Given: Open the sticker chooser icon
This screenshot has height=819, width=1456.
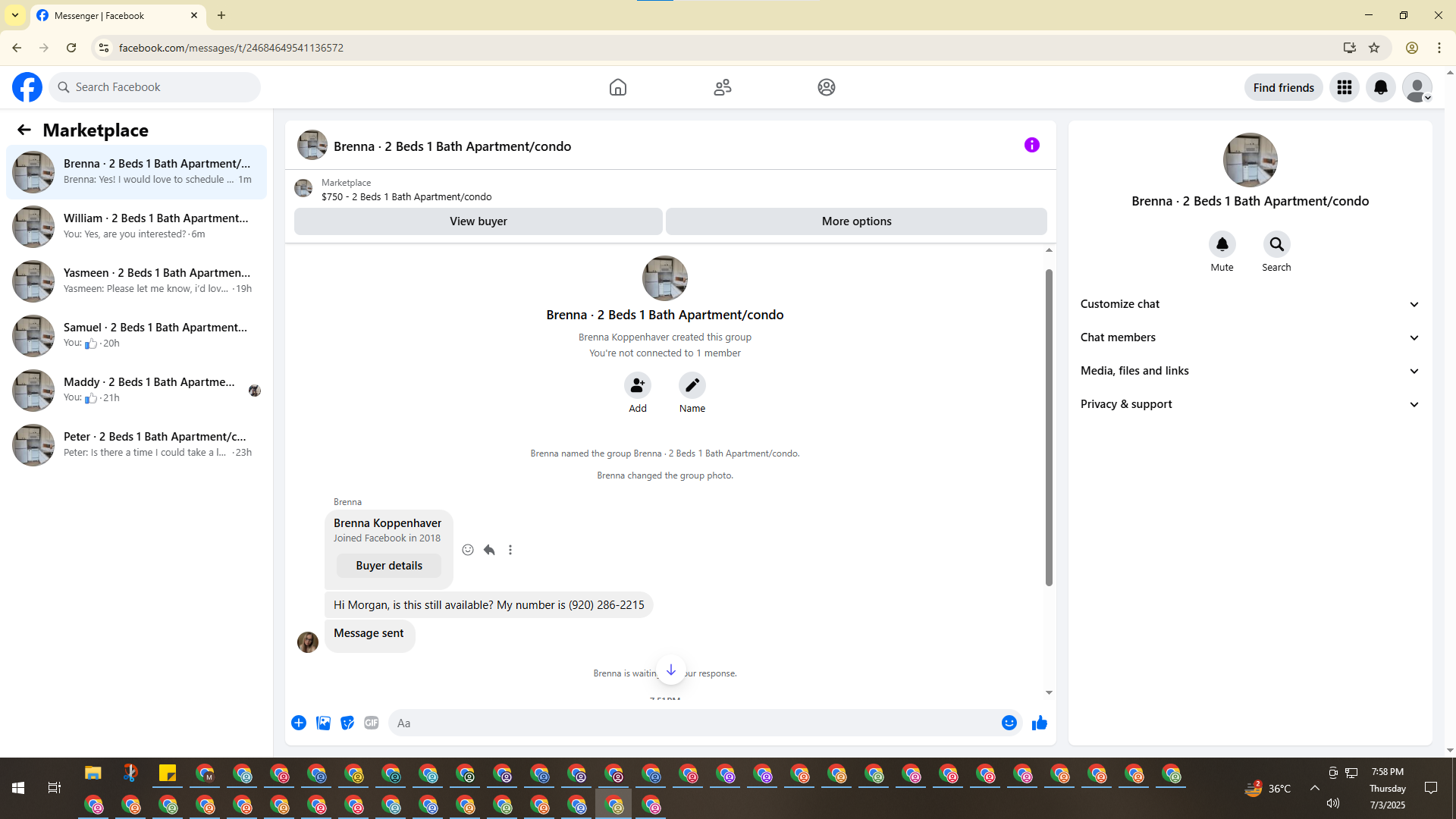Looking at the screenshot, I should click(x=347, y=723).
